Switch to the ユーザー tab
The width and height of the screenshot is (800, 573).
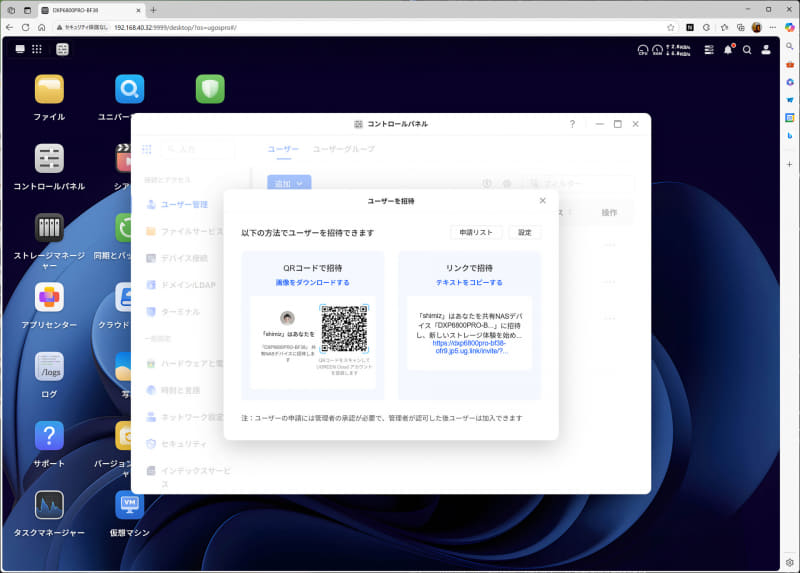point(283,149)
